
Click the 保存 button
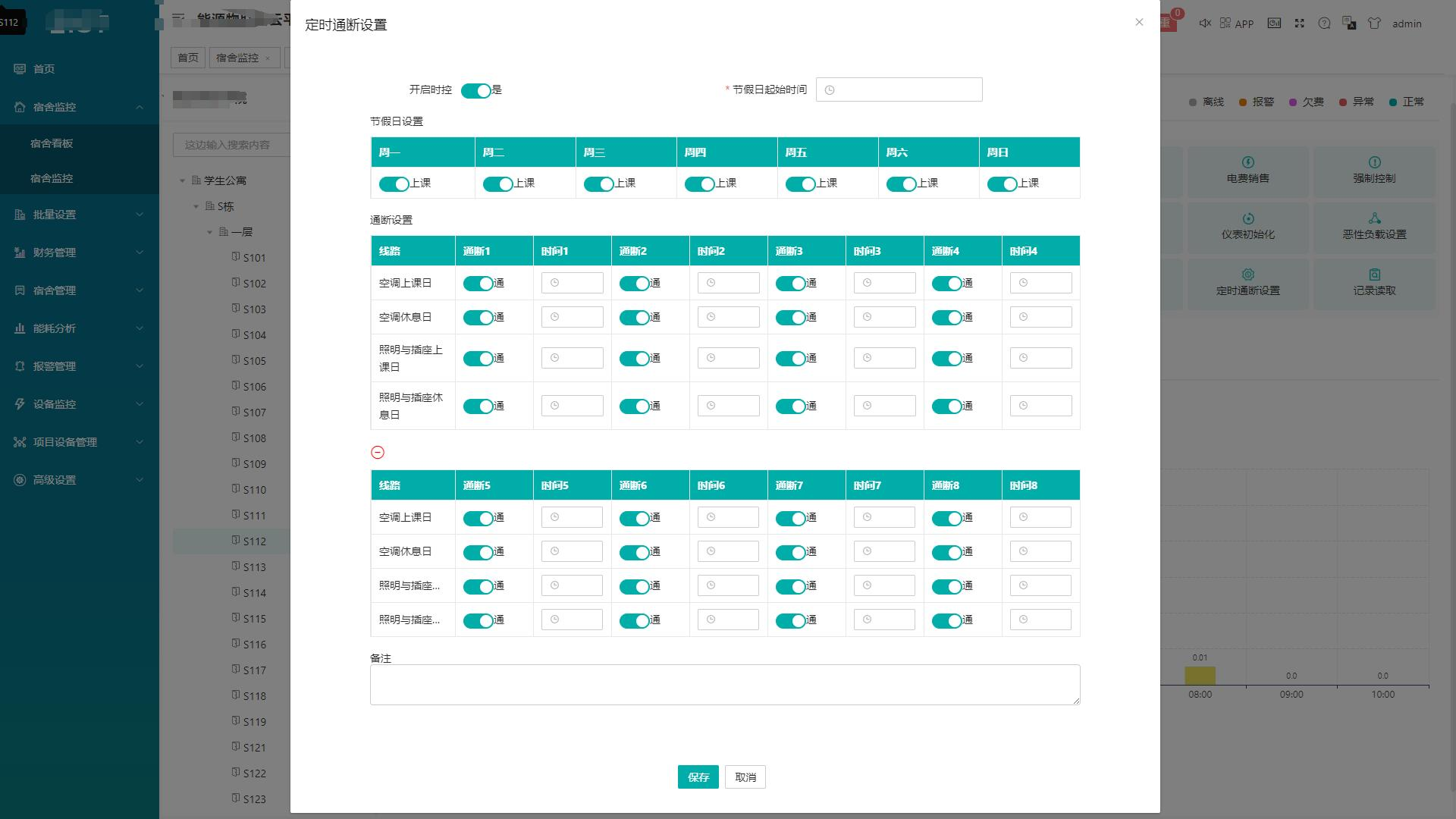(x=698, y=777)
